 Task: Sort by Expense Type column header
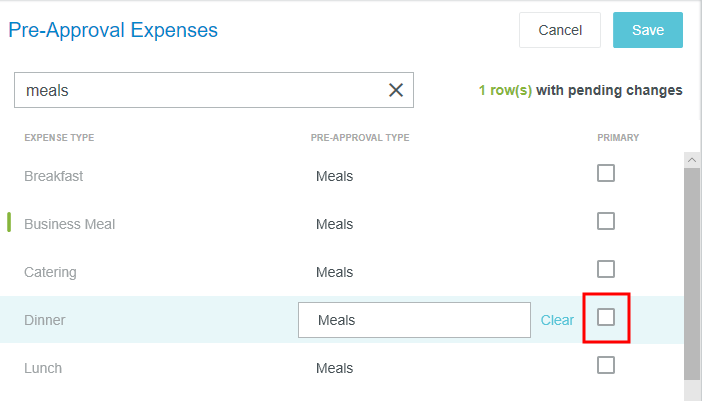pyautogui.click(x=59, y=138)
